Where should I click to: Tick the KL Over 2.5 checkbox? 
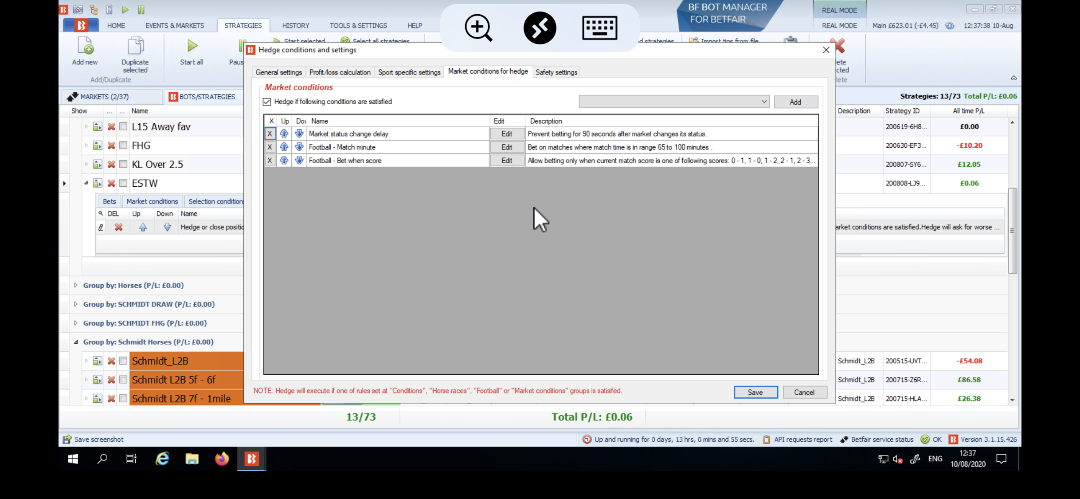click(123, 164)
